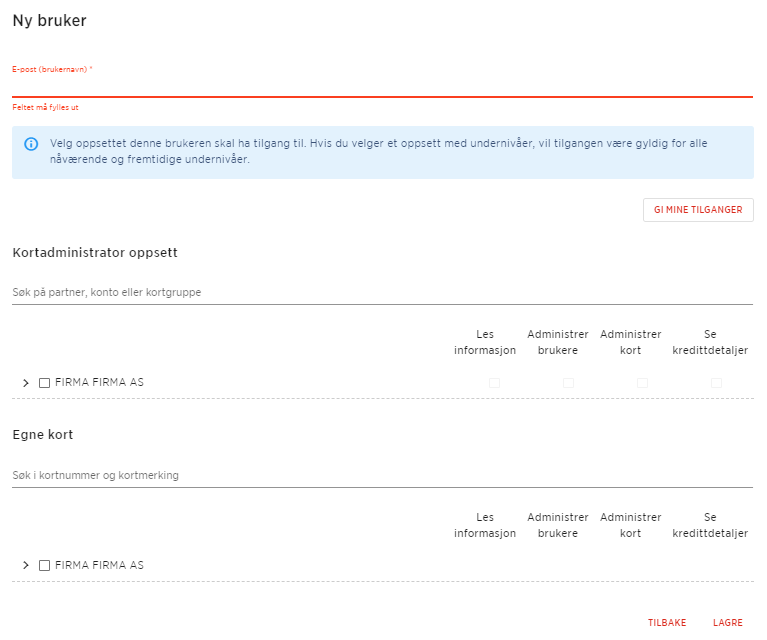Select FIRMA FIRMA AS label in Kortadministrator oppsett
This screenshot has height=640, width=767.
point(99,383)
